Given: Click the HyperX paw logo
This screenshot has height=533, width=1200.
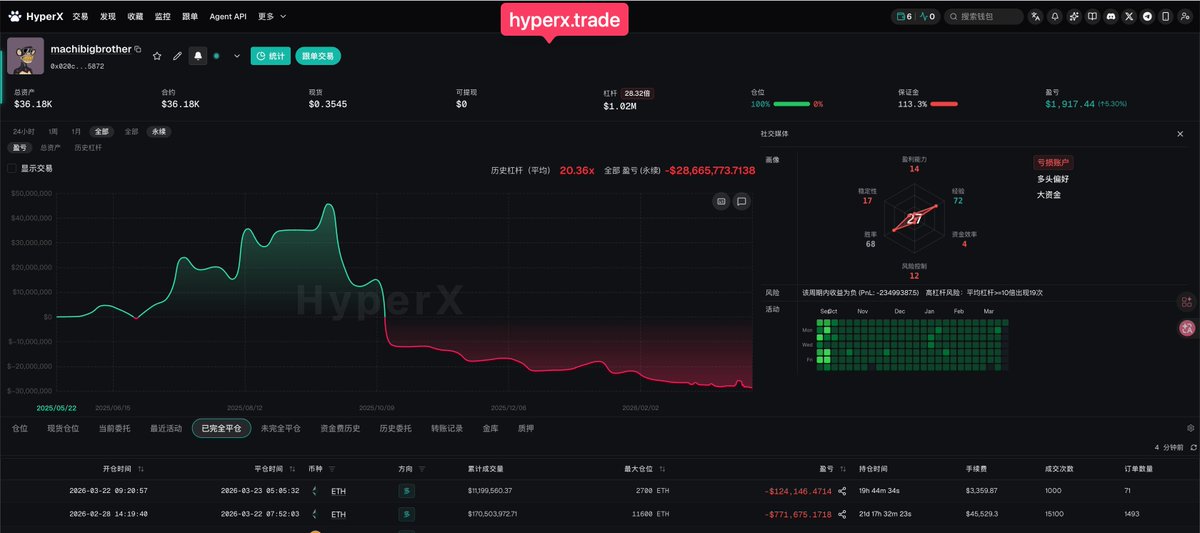Looking at the screenshot, I should [16, 17].
